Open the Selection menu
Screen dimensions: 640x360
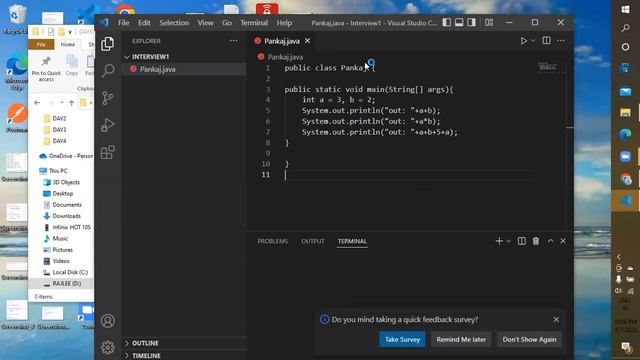[174, 23]
